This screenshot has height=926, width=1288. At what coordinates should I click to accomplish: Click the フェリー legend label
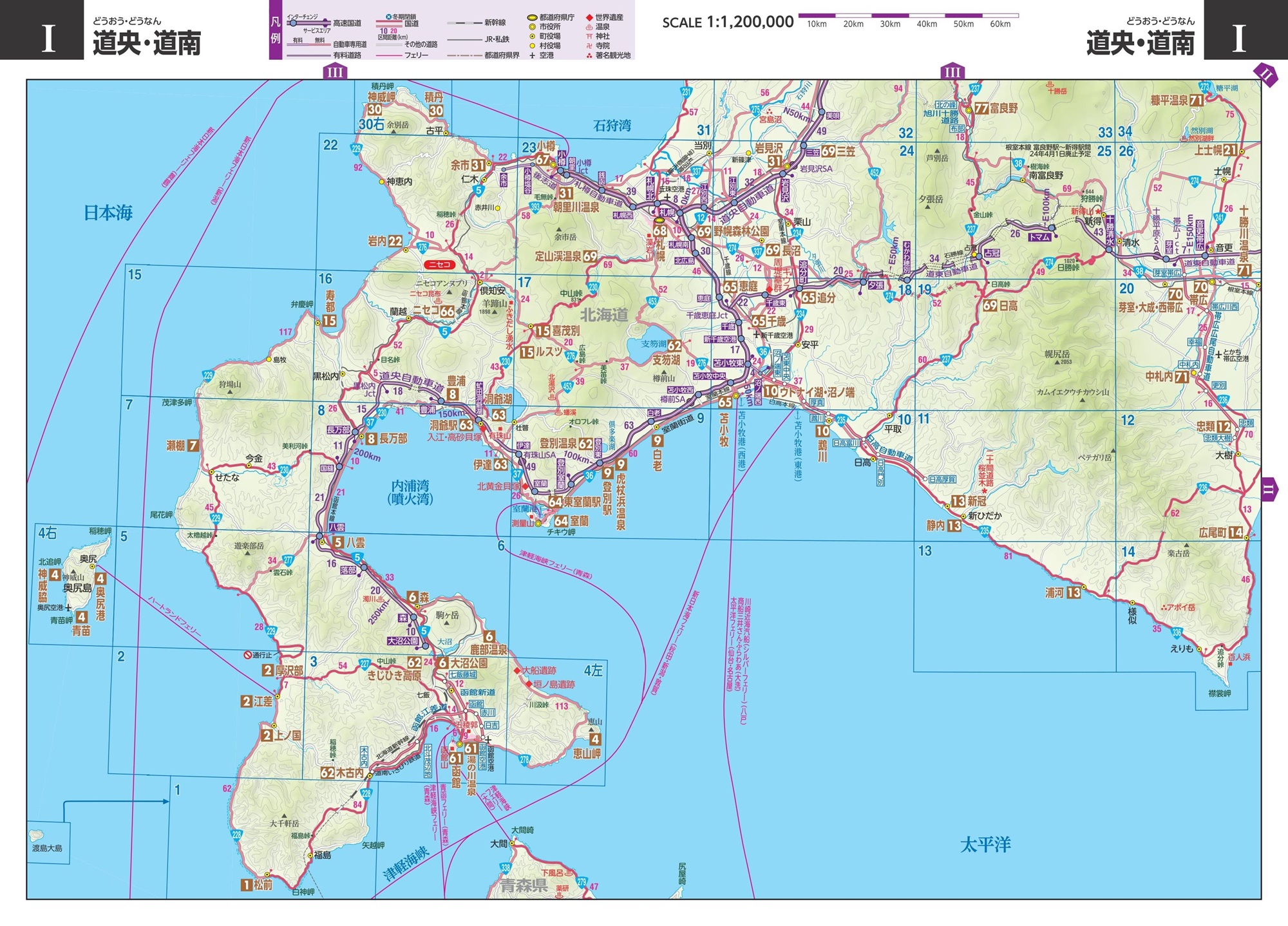click(x=416, y=55)
